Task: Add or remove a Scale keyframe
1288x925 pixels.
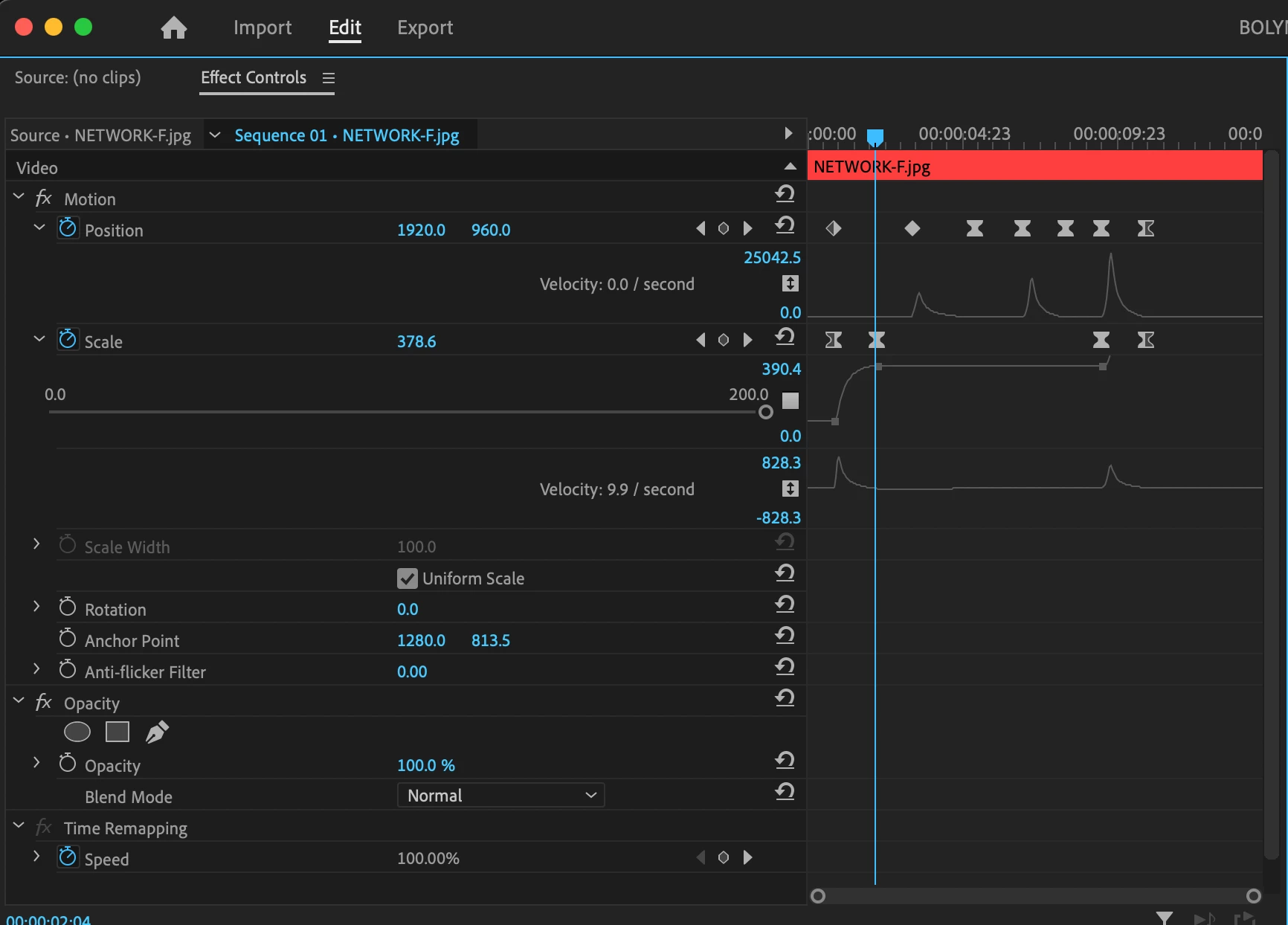Action: tap(724, 340)
